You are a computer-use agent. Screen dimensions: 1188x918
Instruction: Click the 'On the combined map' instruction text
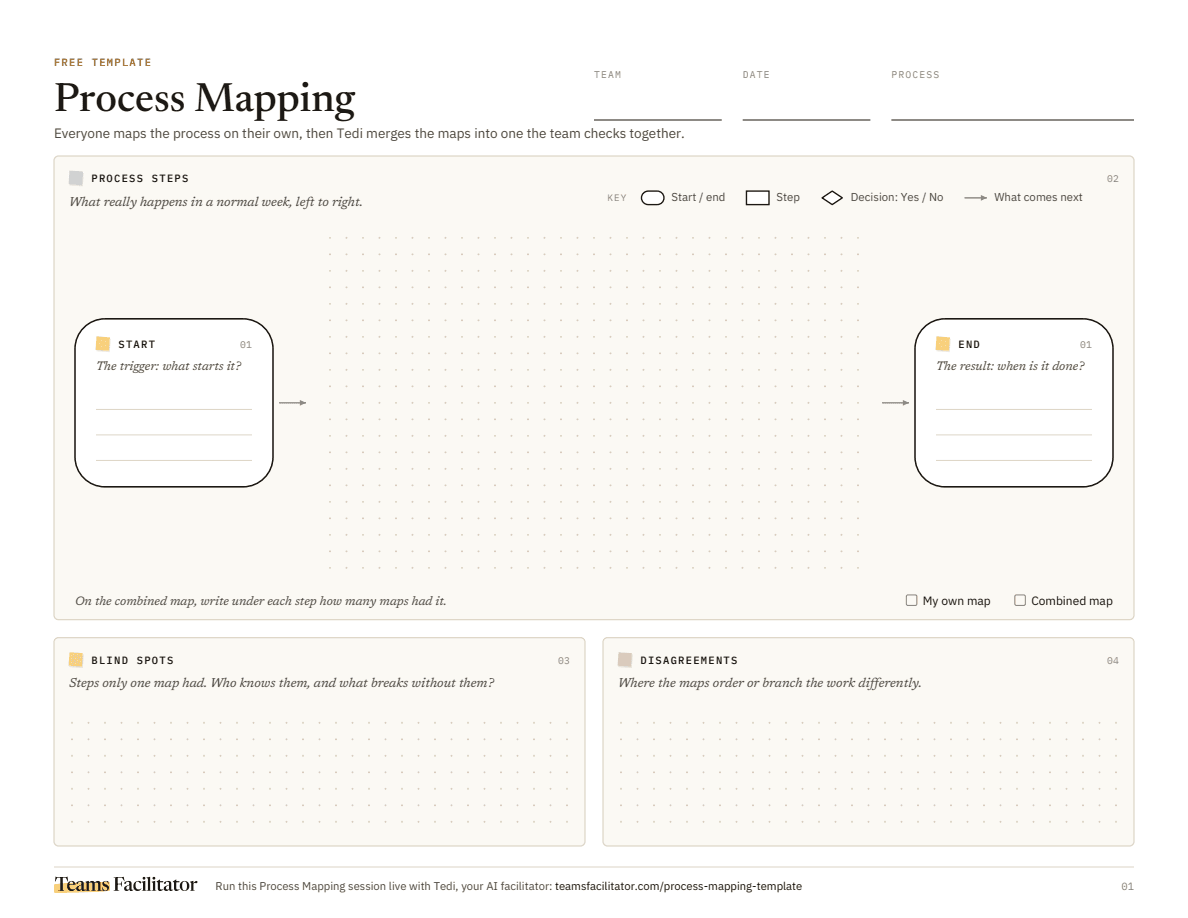tap(261, 601)
